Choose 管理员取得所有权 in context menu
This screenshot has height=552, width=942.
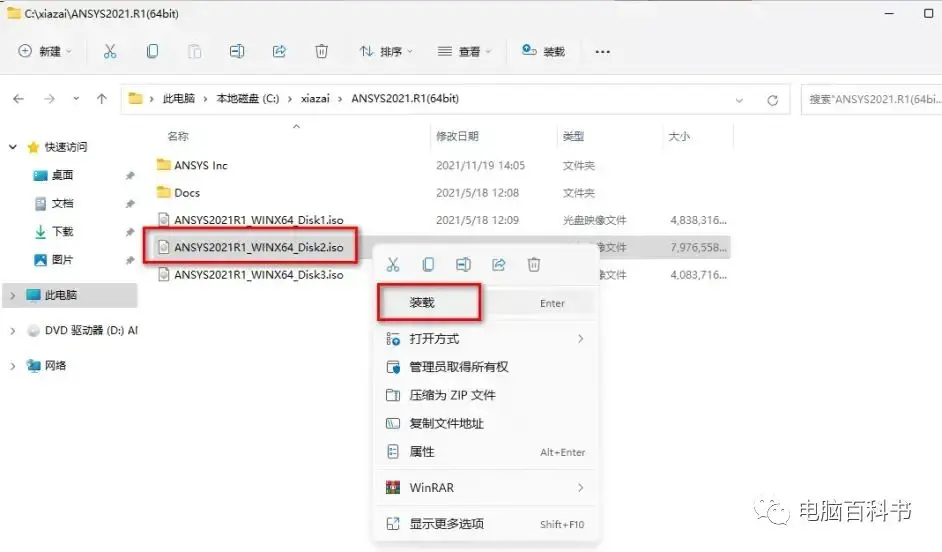click(487, 366)
